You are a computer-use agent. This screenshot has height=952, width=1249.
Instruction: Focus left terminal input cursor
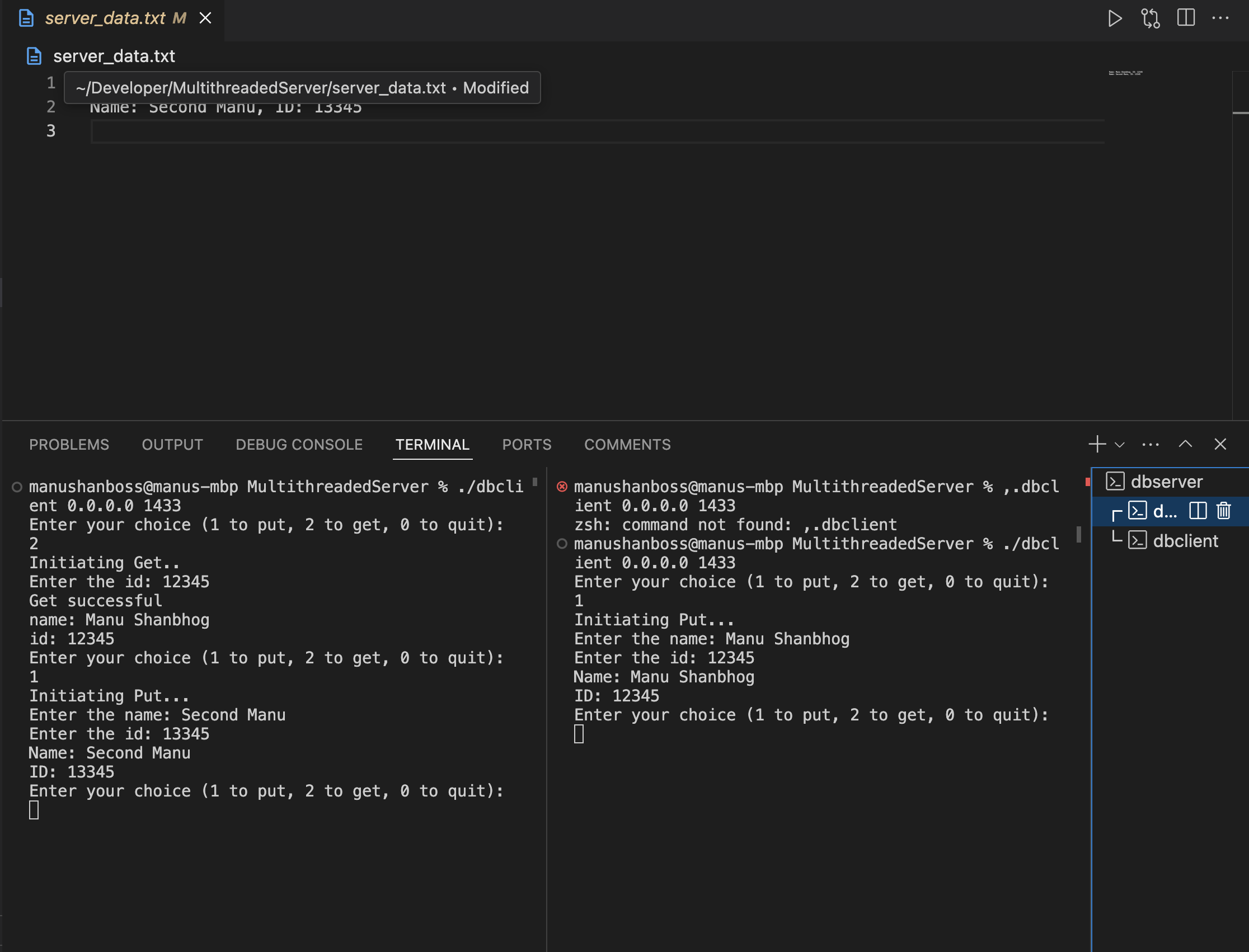pyautogui.click(x=34, y=810)
